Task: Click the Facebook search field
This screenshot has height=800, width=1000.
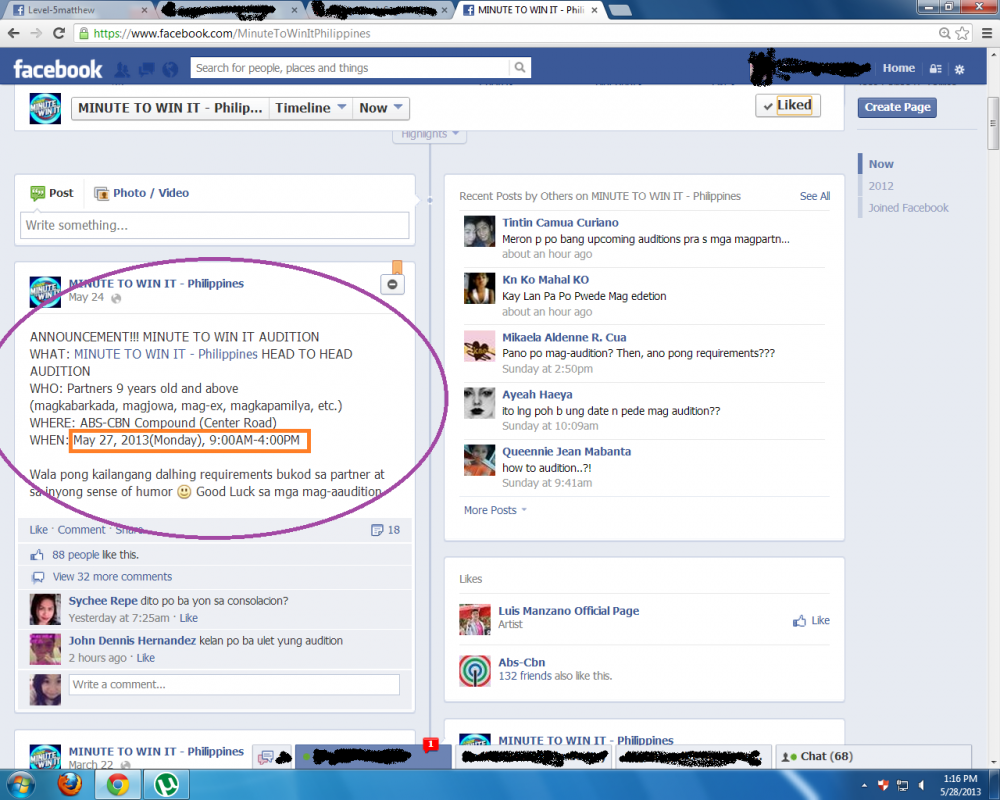Action: (x=350, y=68)
